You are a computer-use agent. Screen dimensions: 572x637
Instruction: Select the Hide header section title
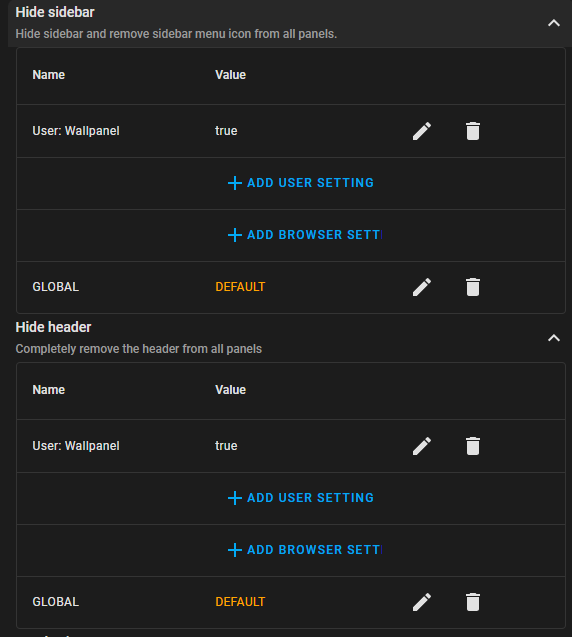(x=53, y=327)
